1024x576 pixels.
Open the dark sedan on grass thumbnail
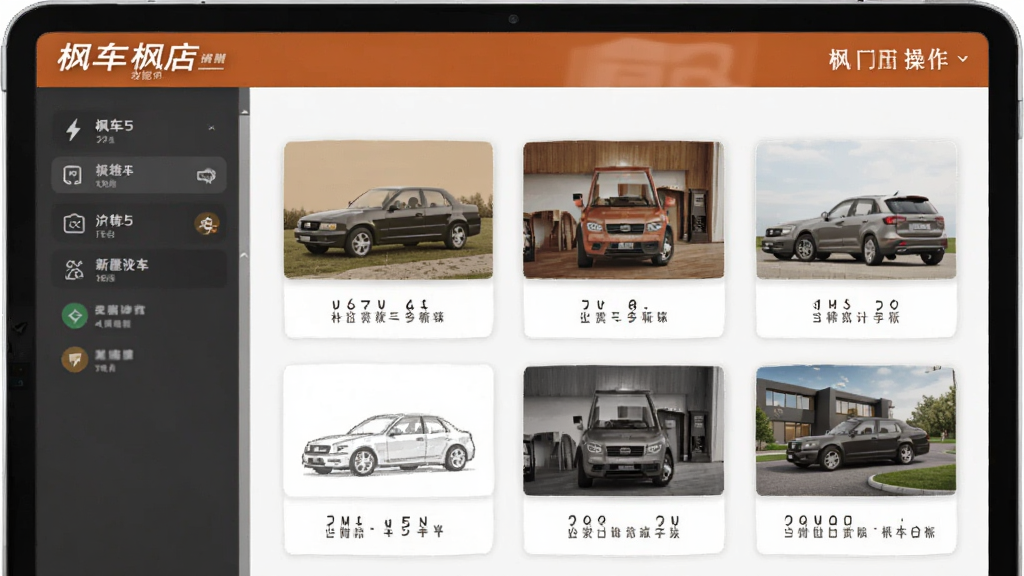pyautogui.click(x=388, y=210)
